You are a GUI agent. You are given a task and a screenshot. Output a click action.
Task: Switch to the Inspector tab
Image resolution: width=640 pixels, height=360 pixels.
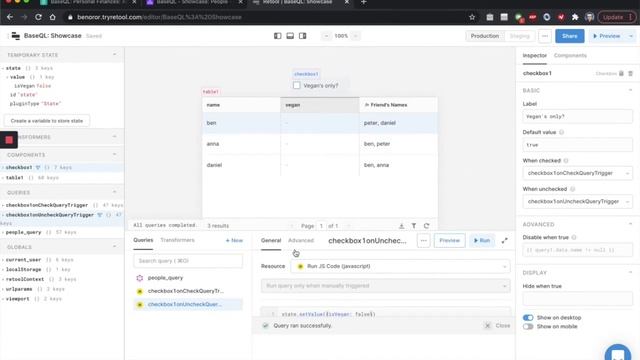point(535,56)
